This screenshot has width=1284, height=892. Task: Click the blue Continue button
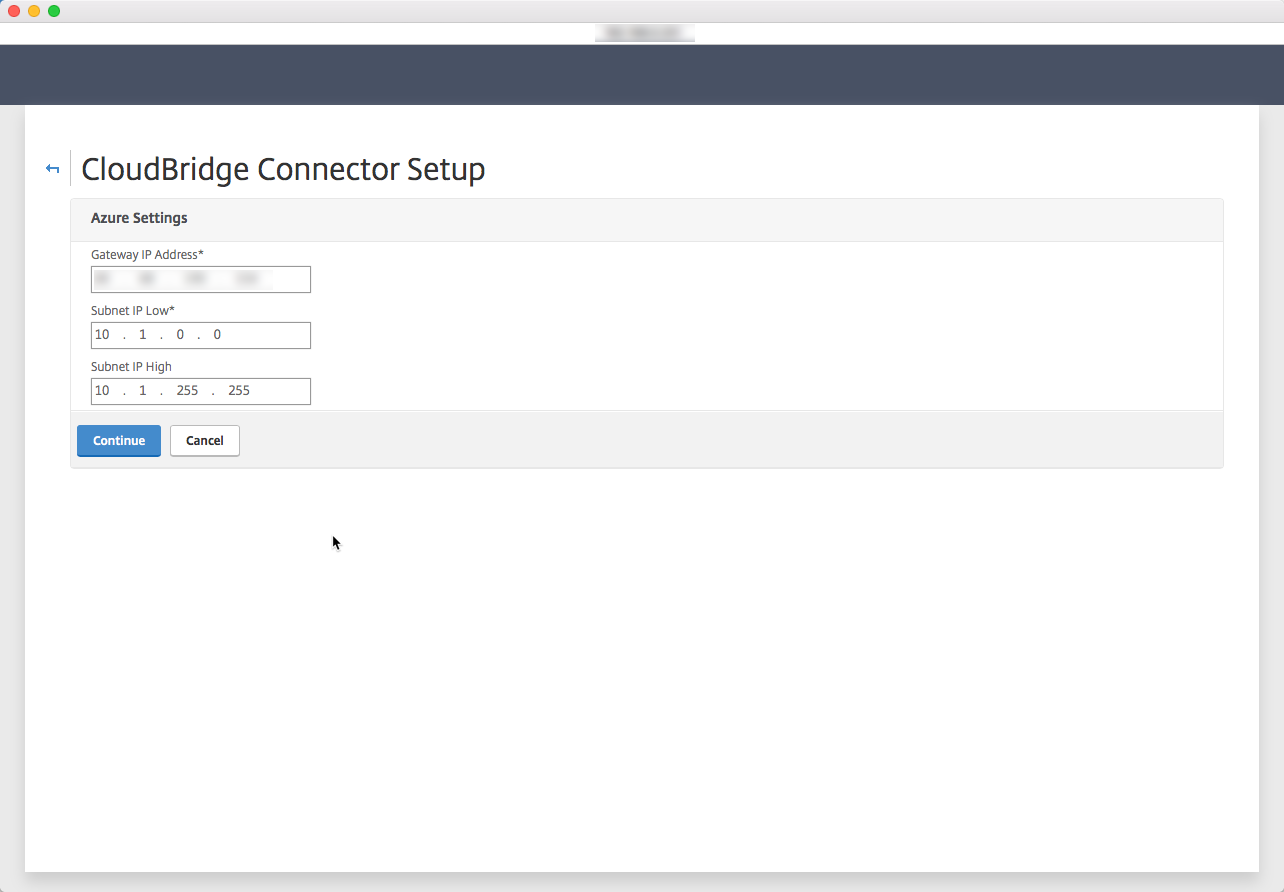[119, 441]
